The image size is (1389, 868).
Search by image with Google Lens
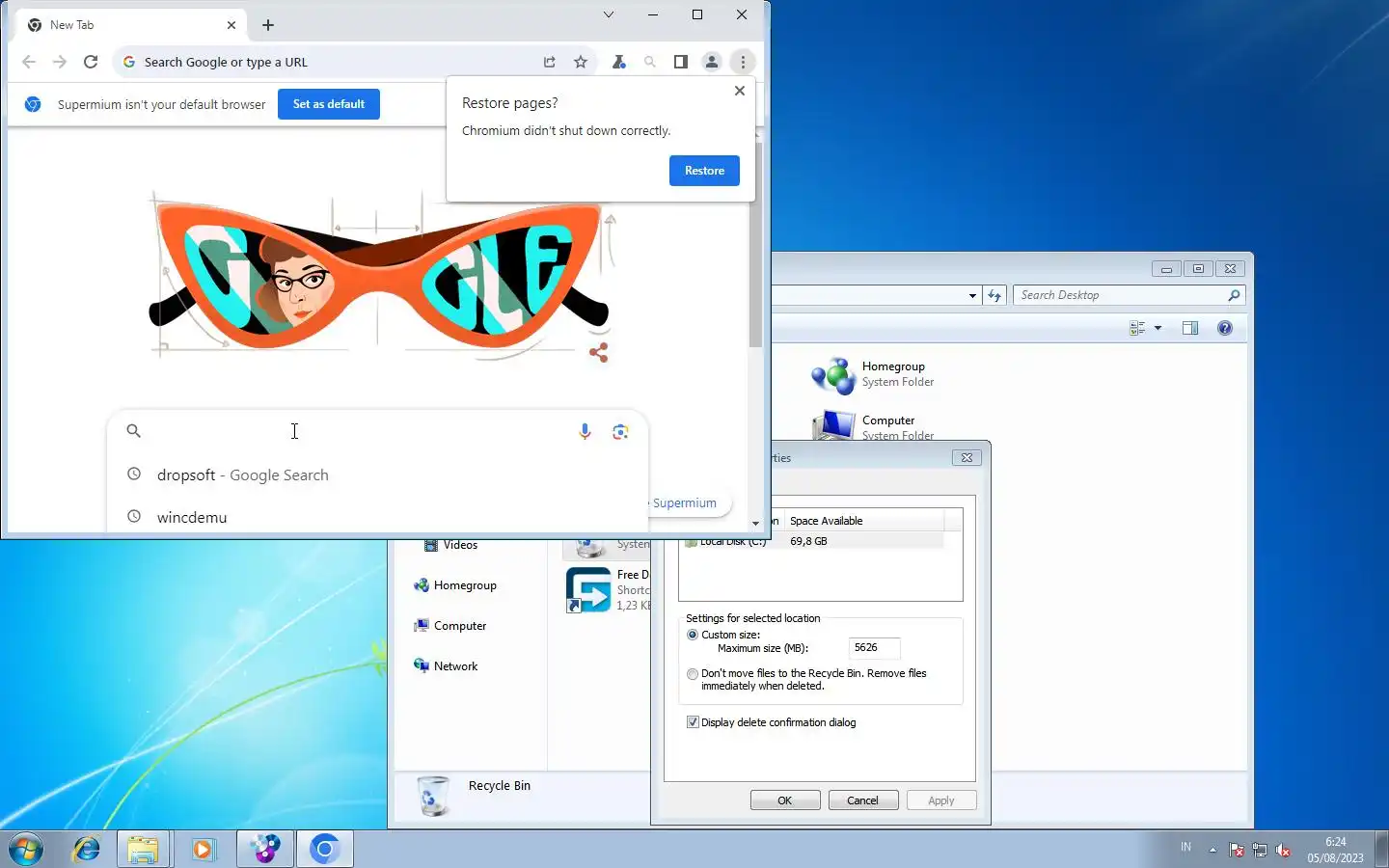[x=620, y=431]
